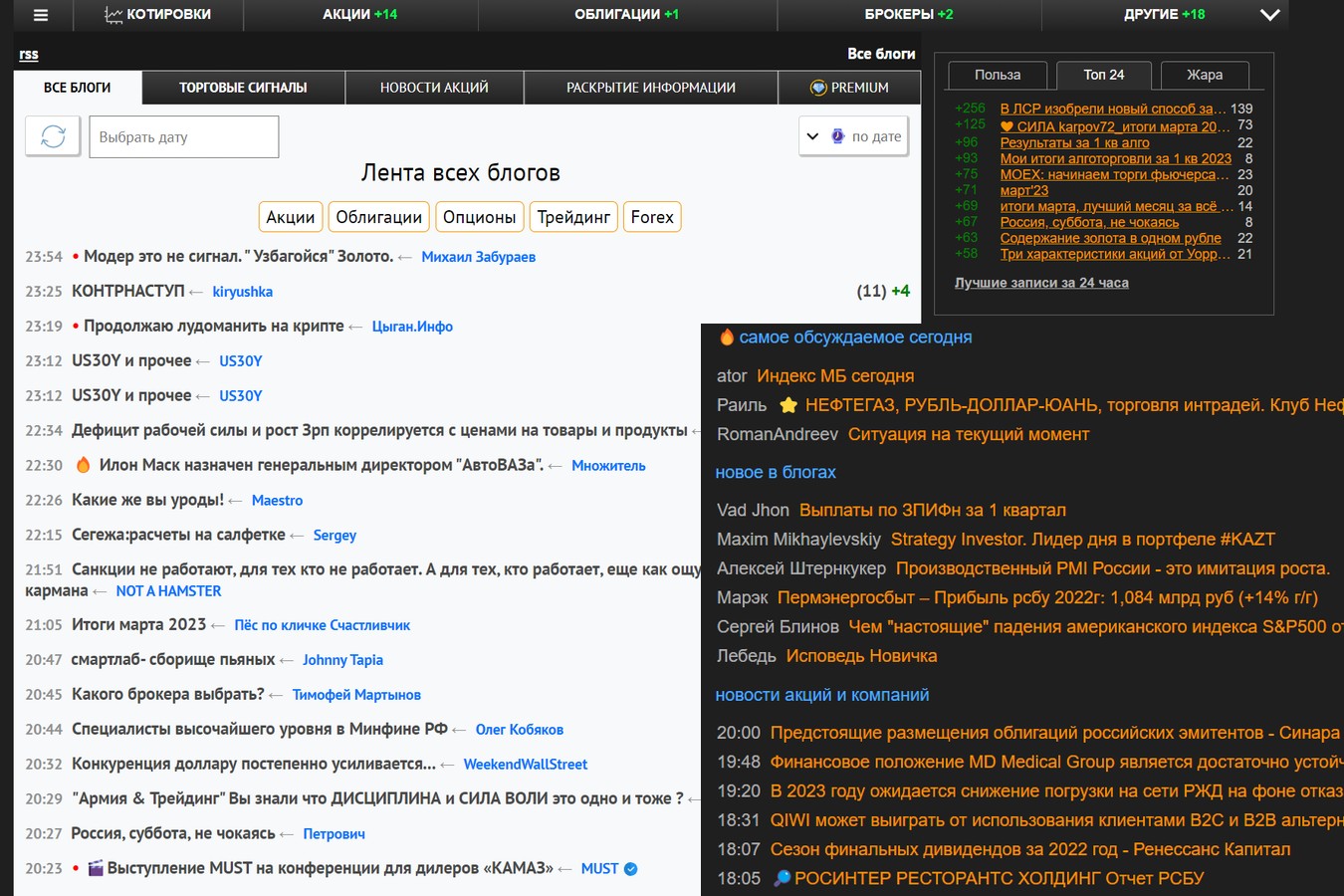Viewport: 1344px width, 896px height.
Task: Open Лучшие записи за 24 часа link
Action: (x=1041, y=283)
